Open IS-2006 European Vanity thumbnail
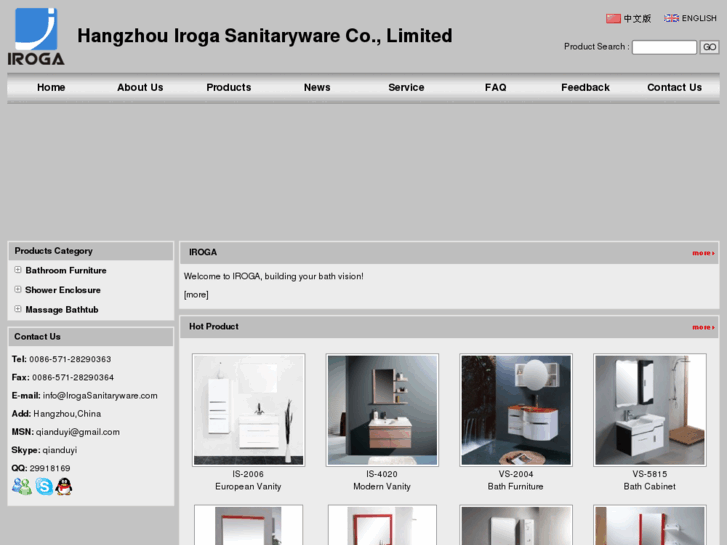 point(249,410)
